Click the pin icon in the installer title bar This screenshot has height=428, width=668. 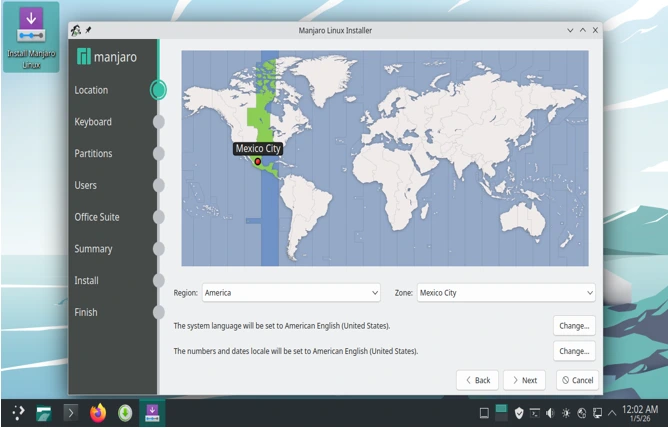88,31
